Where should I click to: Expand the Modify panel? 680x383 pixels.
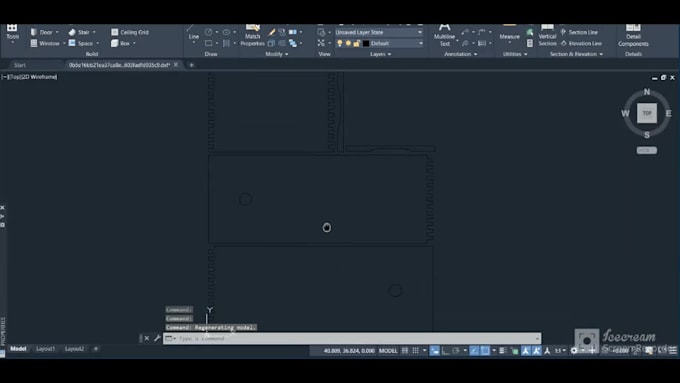pos(277,54)
